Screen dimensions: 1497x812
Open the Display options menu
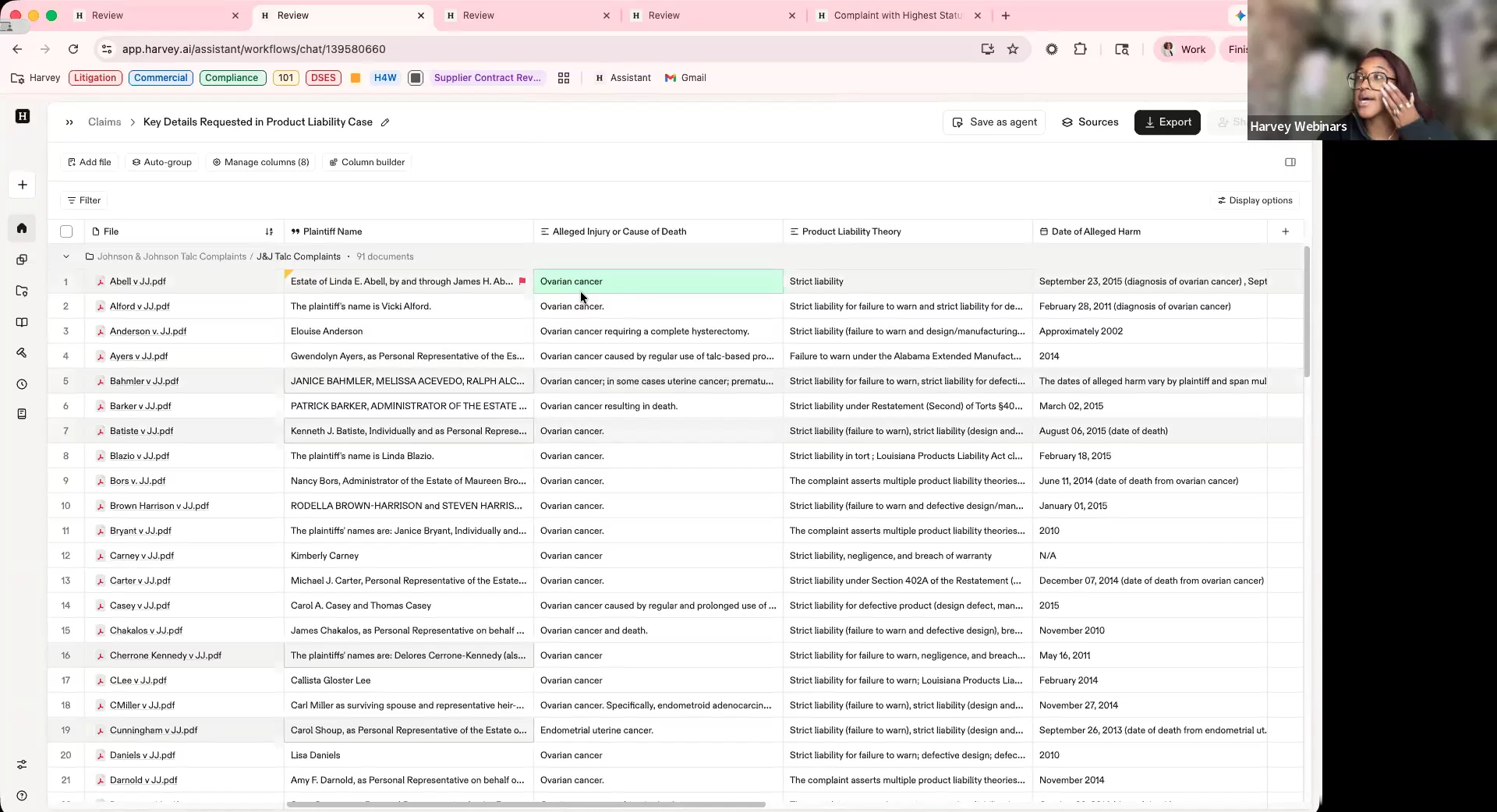[x=1255, y=200]
